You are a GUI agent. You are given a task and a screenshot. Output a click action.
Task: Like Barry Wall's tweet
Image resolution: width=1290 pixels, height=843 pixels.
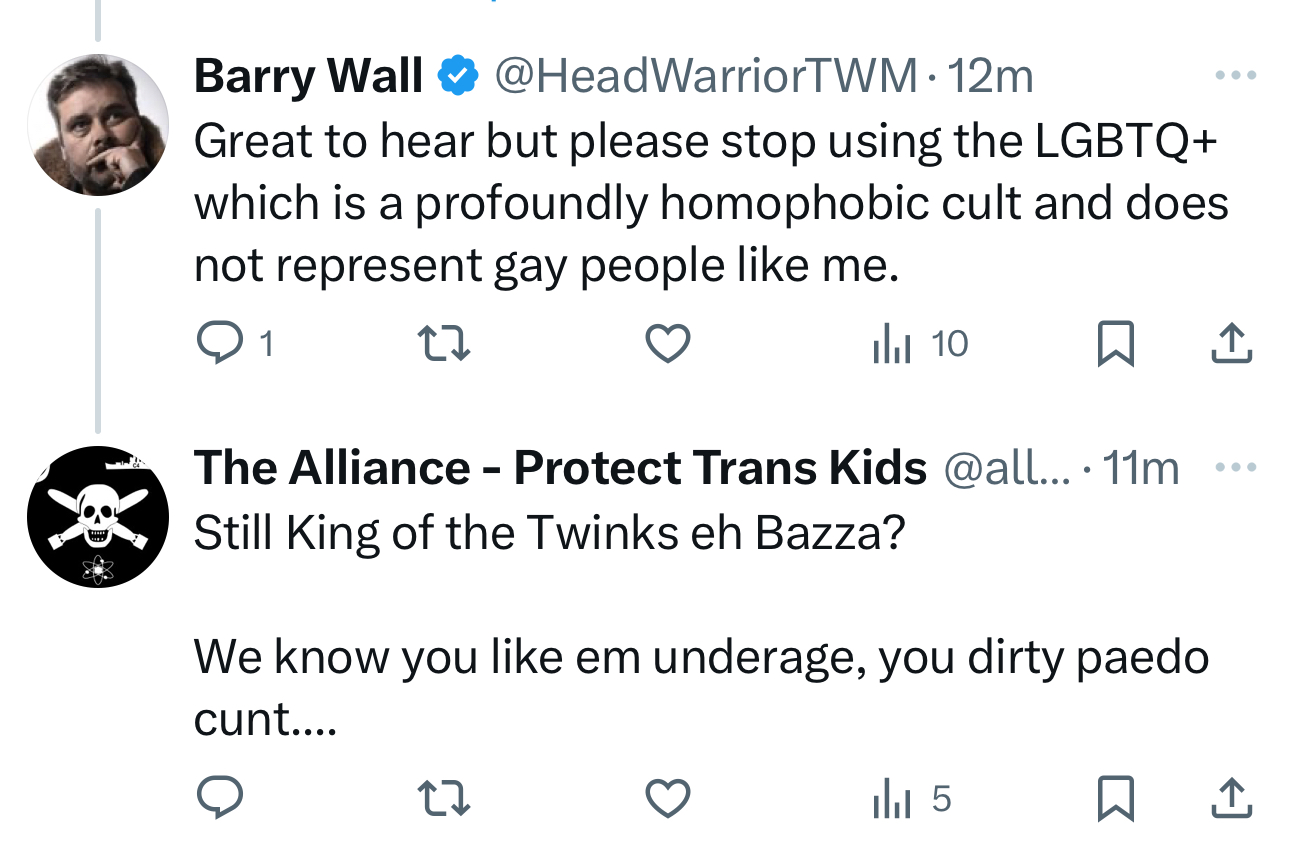click(x=667, y=345)
